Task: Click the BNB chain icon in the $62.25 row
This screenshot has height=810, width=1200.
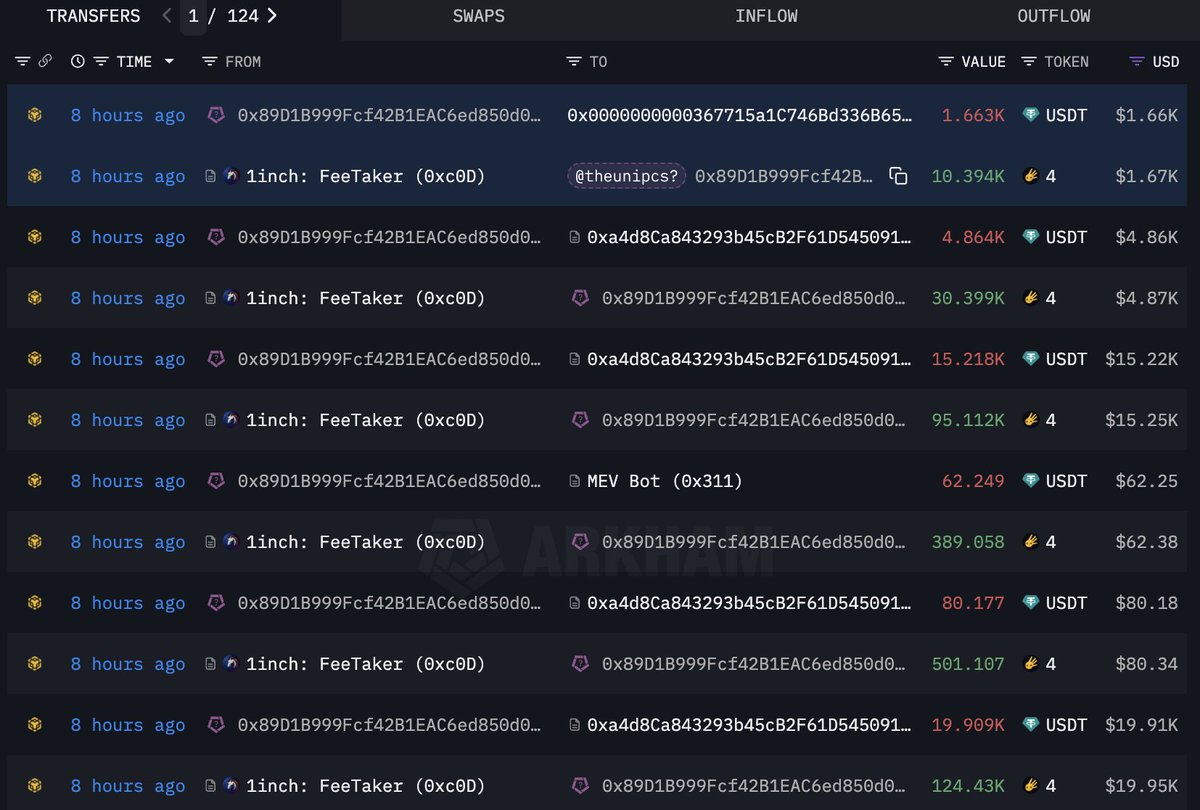Action: 35,481
